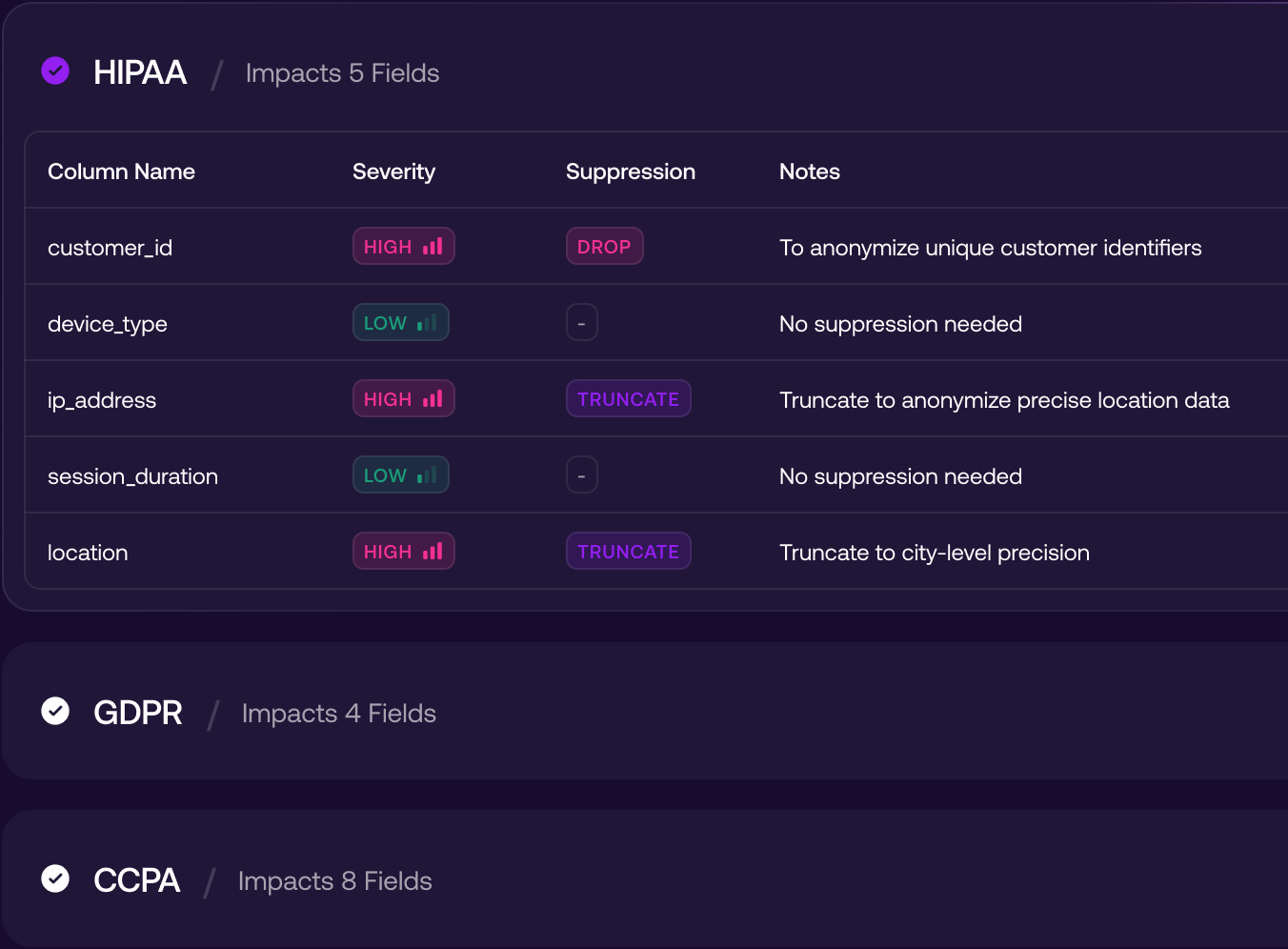Toggle the CCPA checkmark
This screenshot has height=949, width=1288.
pyautogui.click(x=55, y=878)
